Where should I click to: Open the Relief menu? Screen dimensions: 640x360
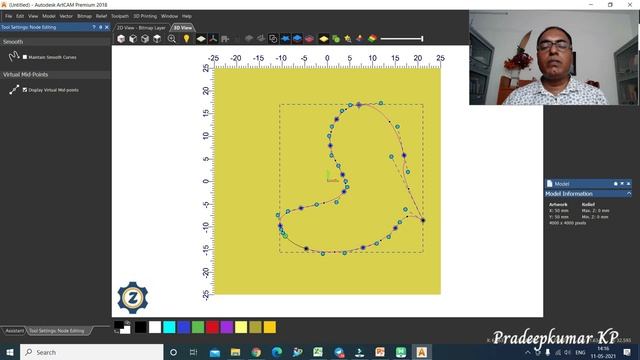[x=101, y=16]
